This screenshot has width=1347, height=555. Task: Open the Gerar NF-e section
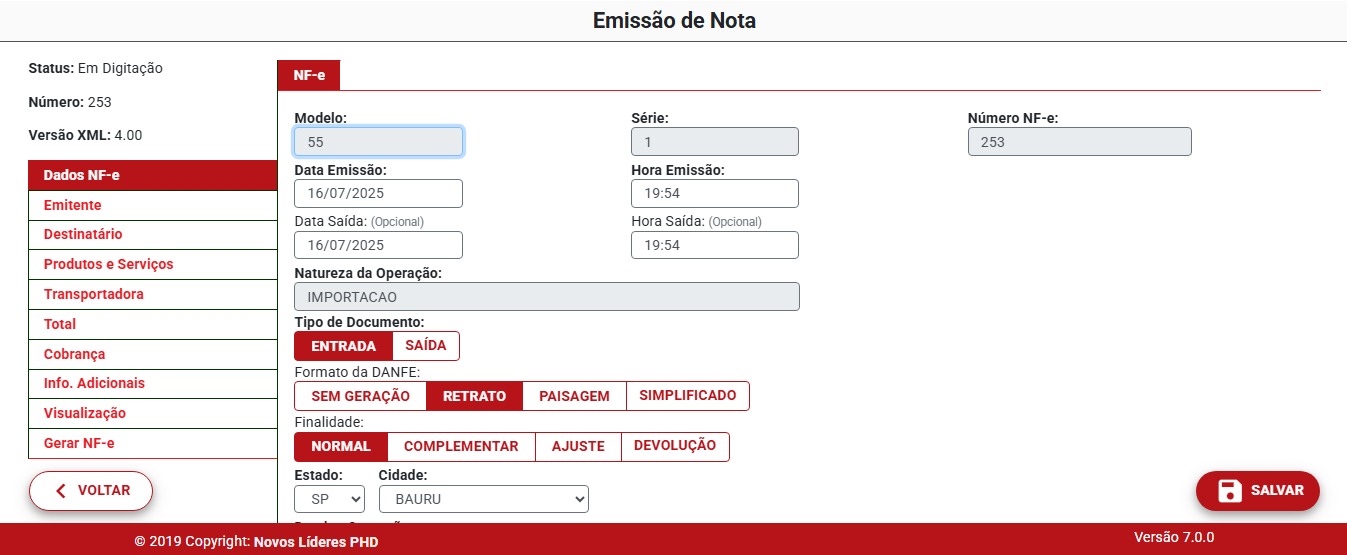86,443
